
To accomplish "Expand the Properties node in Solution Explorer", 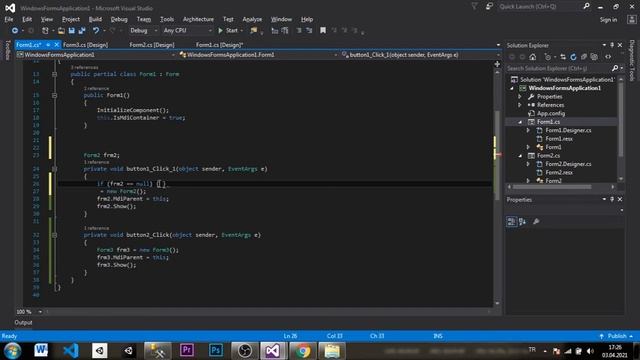I will (x=520, y=97).
